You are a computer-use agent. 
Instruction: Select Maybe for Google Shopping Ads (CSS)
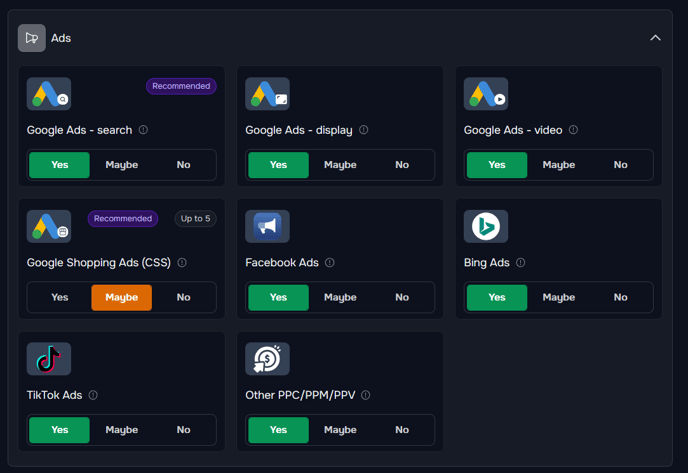(x=122, y=297)
